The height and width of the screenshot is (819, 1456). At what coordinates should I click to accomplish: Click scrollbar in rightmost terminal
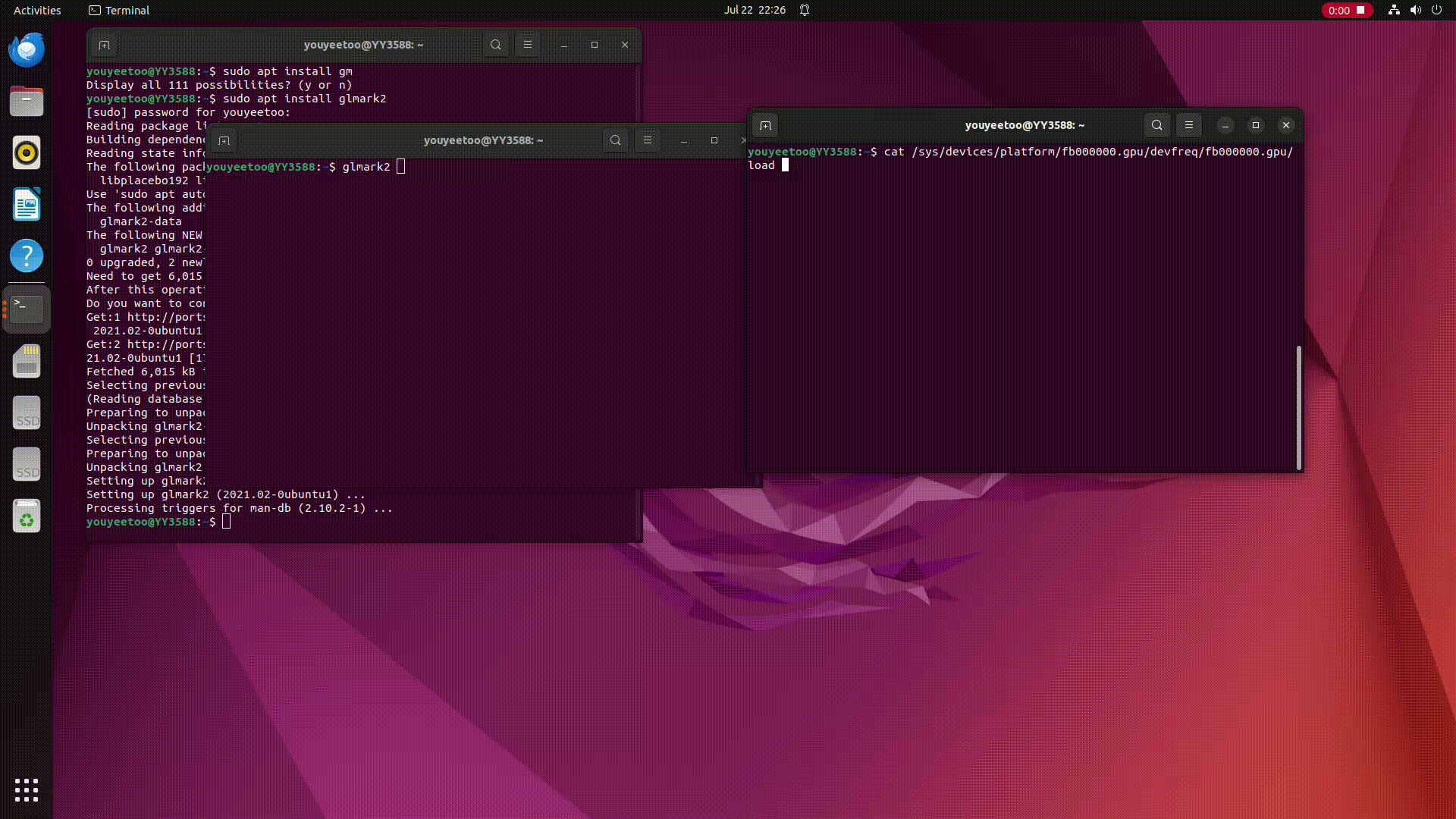pyautogui.click(x=1298, y=408)
